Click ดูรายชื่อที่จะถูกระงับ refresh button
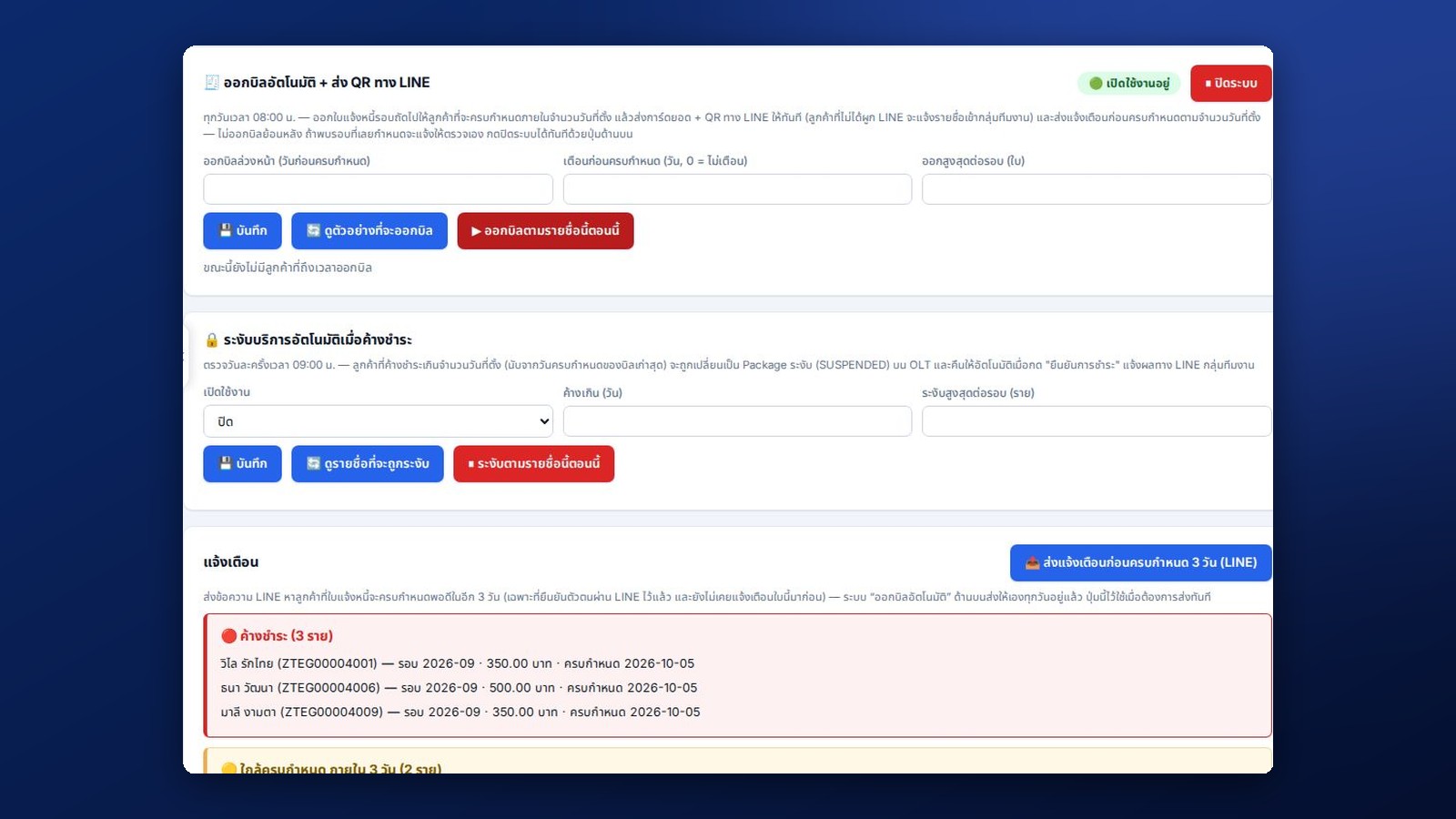Viewport: 1456px width, 819px height. click(x=368, y=464)
